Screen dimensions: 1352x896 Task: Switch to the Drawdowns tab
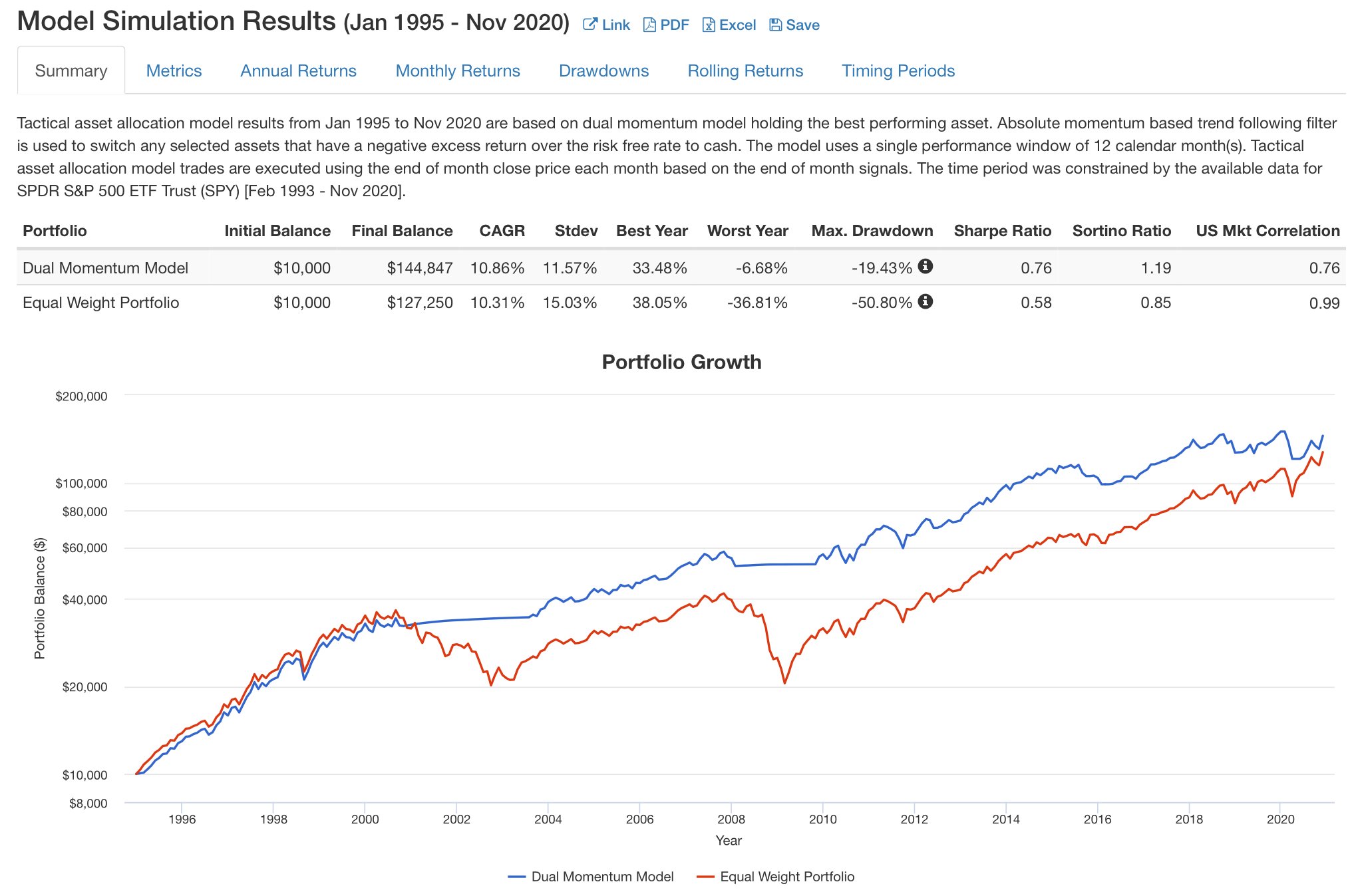603,71
